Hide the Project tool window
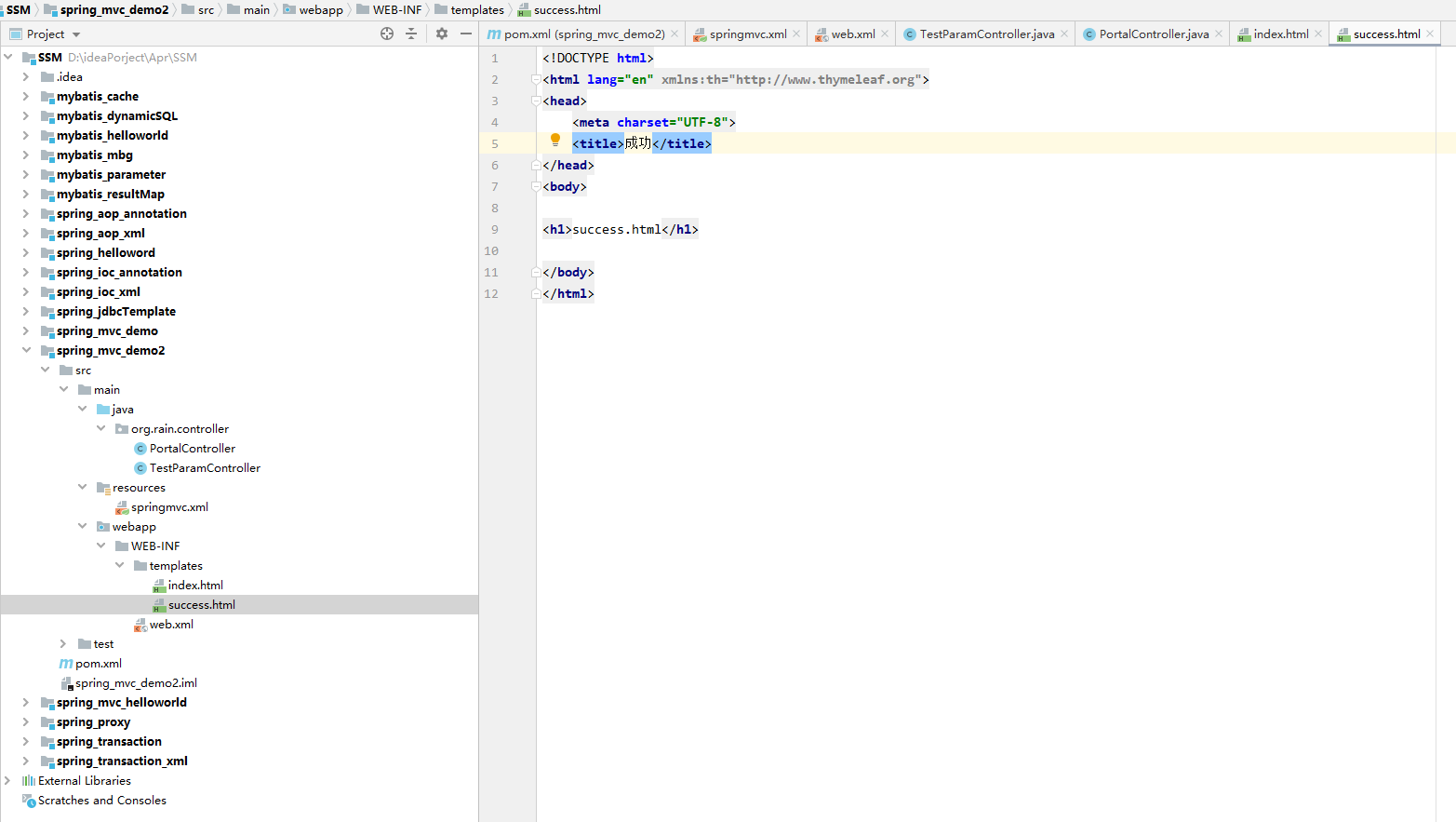The width and height of the screenshot is (1456, 822). point(466,34)
